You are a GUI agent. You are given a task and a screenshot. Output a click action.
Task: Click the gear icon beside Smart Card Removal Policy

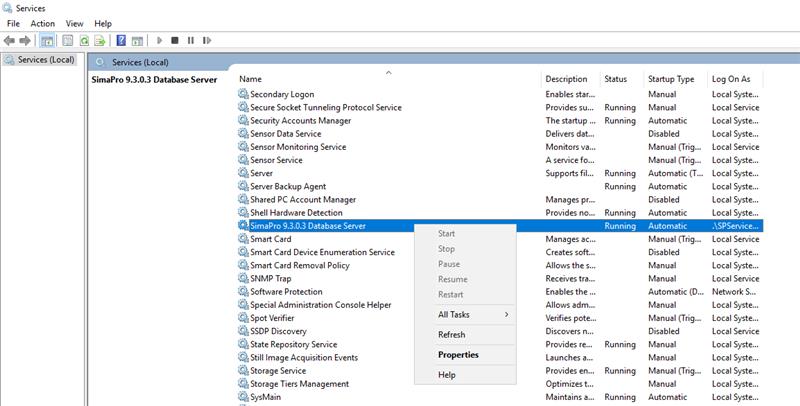(243, 265)
